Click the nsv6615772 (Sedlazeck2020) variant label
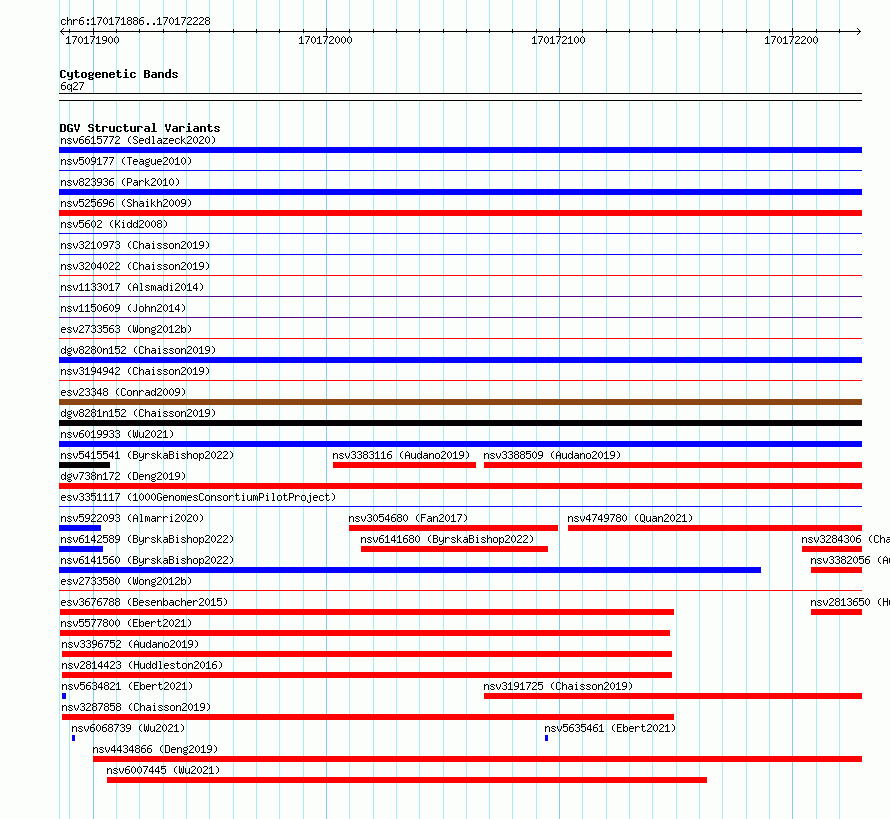The height and width of the screenshot is (819, 890). point(138,140)
